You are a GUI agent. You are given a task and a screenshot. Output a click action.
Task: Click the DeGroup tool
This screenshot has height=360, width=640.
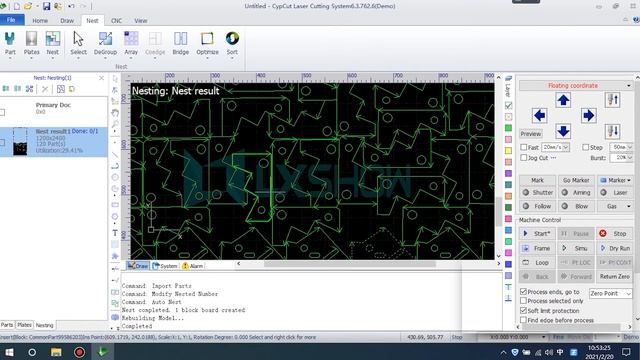105,44
